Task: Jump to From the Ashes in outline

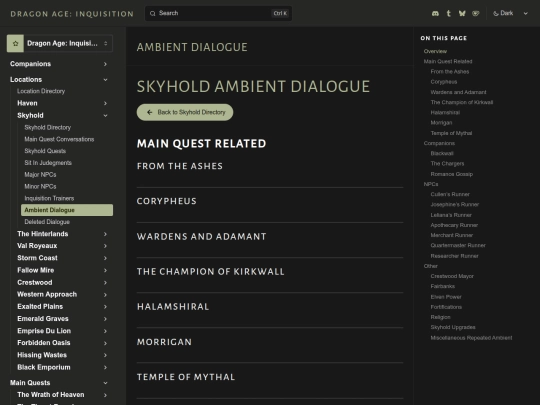Action: pyautogui.click(x=450, y=72)
